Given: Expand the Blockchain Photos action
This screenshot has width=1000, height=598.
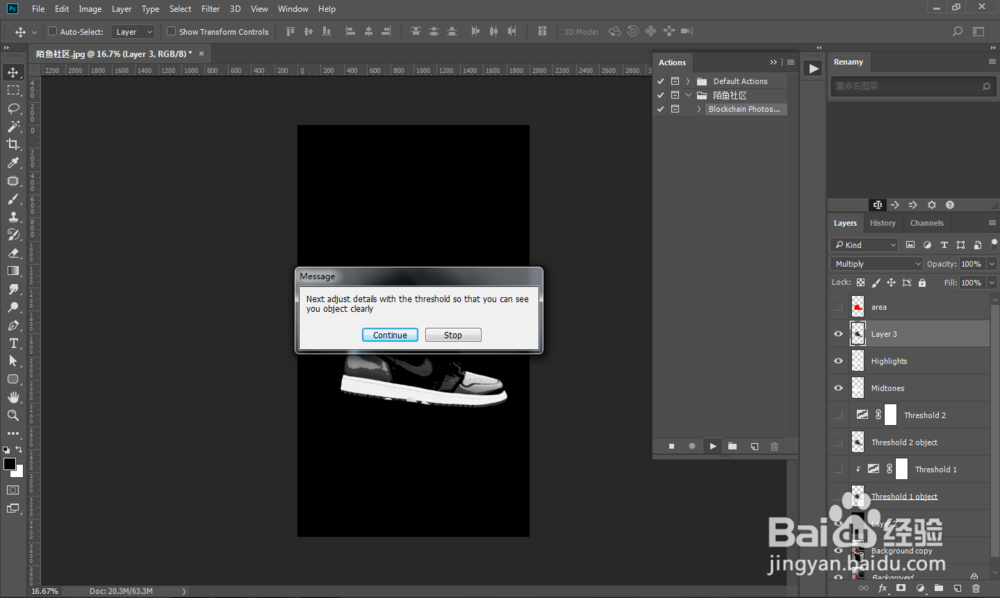Looking at the screenshot, I should pos(699,109).
